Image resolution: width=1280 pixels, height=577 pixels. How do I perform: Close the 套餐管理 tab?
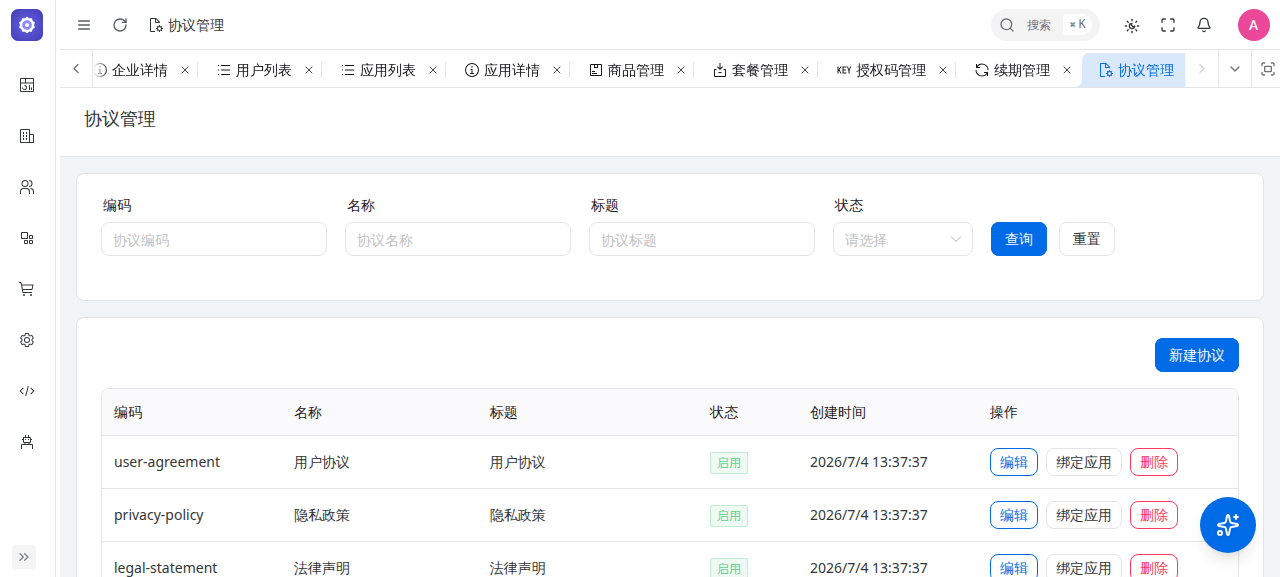pyautogui.click(x=805, y=70)
